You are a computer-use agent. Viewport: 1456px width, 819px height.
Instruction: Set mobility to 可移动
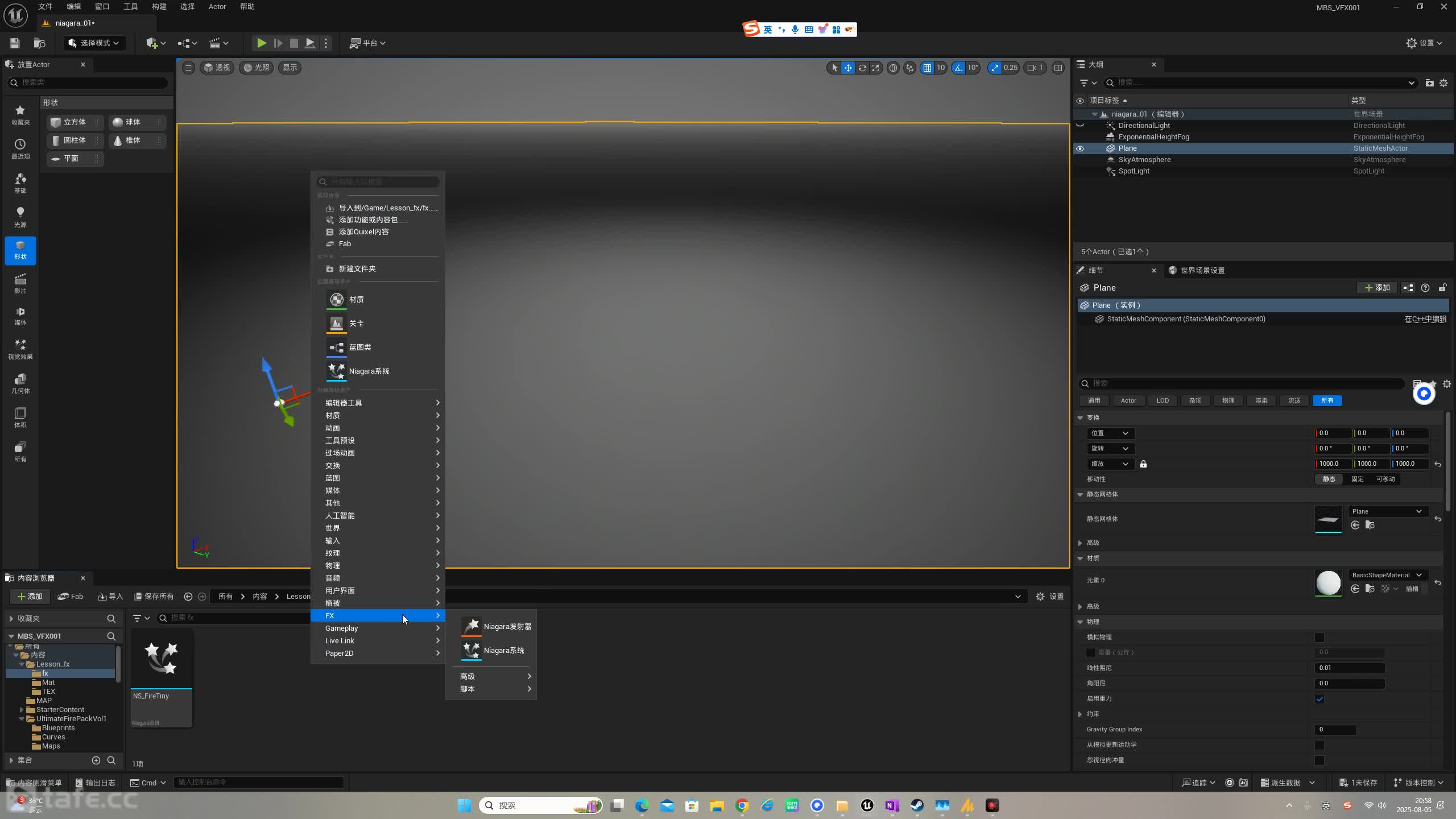1385,479
